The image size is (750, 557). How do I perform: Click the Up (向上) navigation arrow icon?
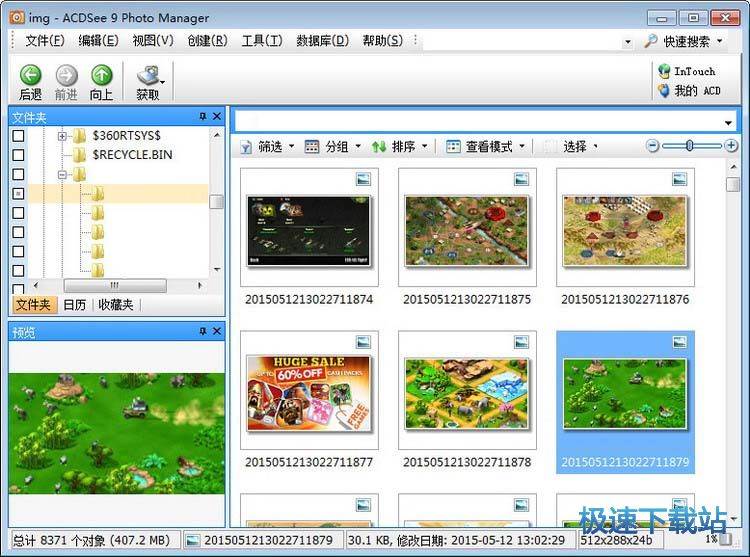coord(101,76)
